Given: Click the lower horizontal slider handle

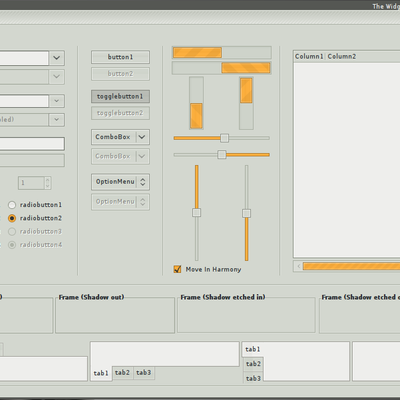Looking at the screenshot, I should tap(222, 155).
